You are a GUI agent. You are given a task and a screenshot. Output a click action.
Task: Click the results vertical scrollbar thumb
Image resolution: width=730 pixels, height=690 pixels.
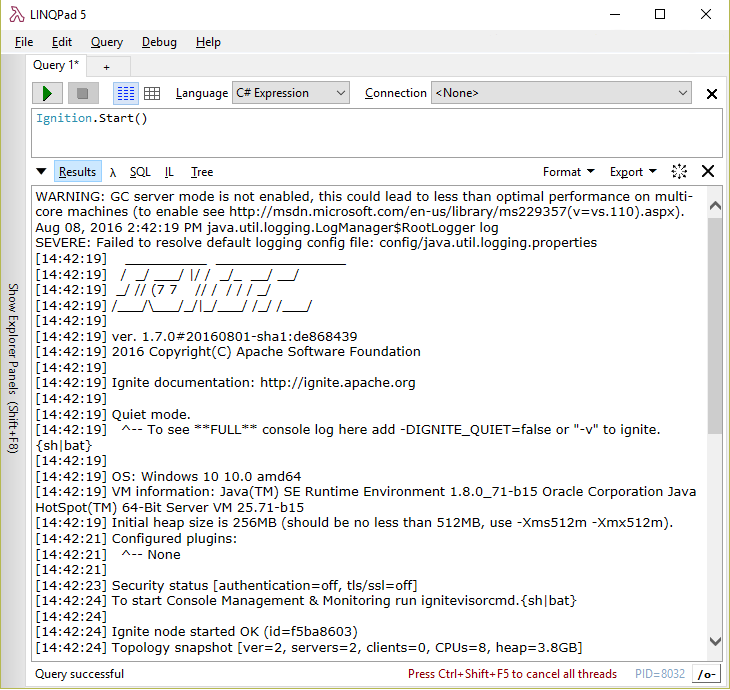pos(715,325)
